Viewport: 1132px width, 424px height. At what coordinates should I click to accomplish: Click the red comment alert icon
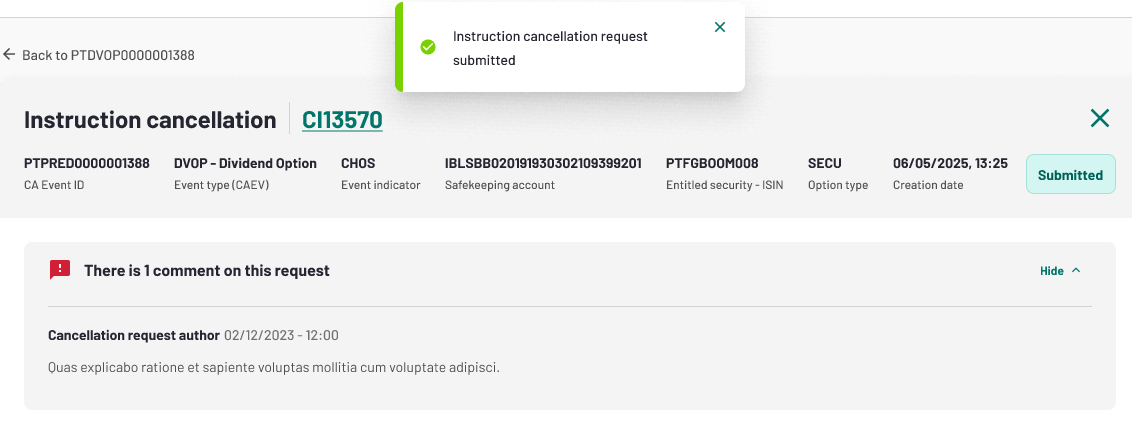tap(60, 270)
